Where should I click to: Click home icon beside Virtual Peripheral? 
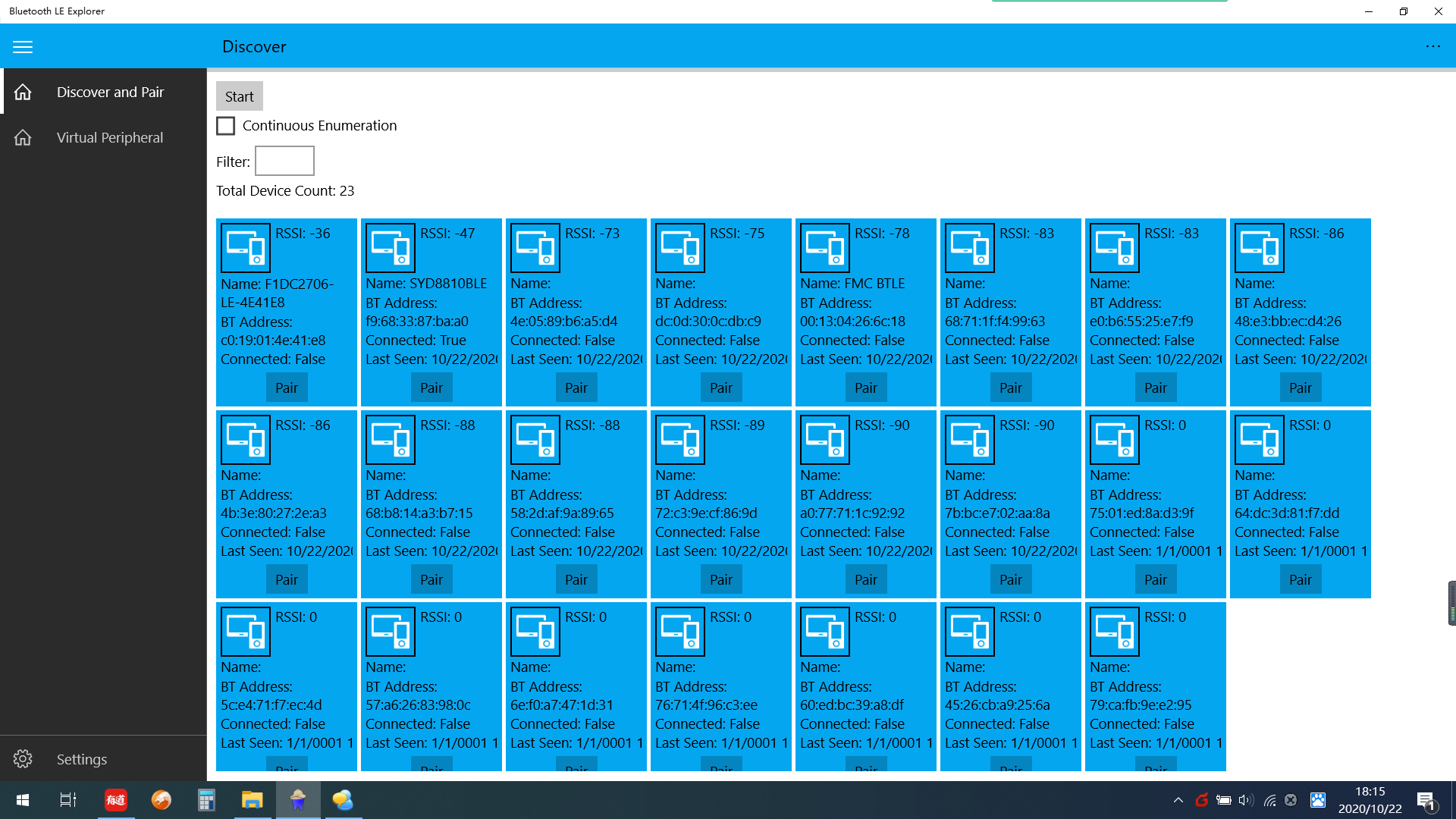23,137
